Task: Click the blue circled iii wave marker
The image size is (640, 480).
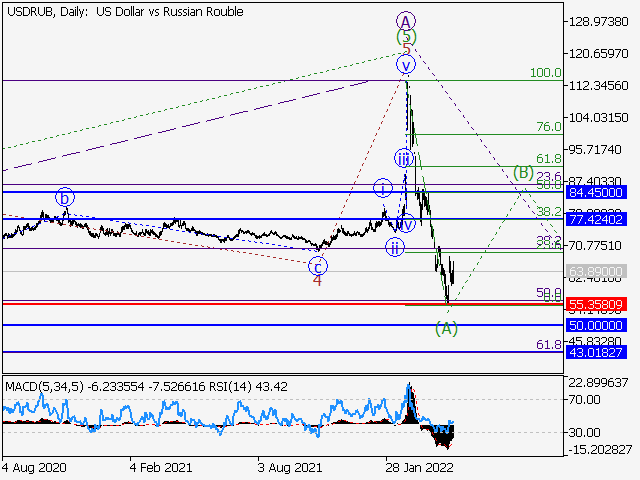Action: [x=404, y=158]
